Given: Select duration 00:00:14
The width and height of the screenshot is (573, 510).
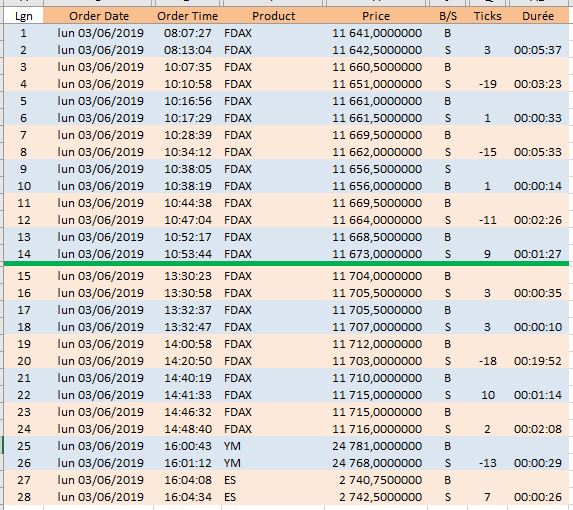Looking at the screenshot, I should point(538,186).
